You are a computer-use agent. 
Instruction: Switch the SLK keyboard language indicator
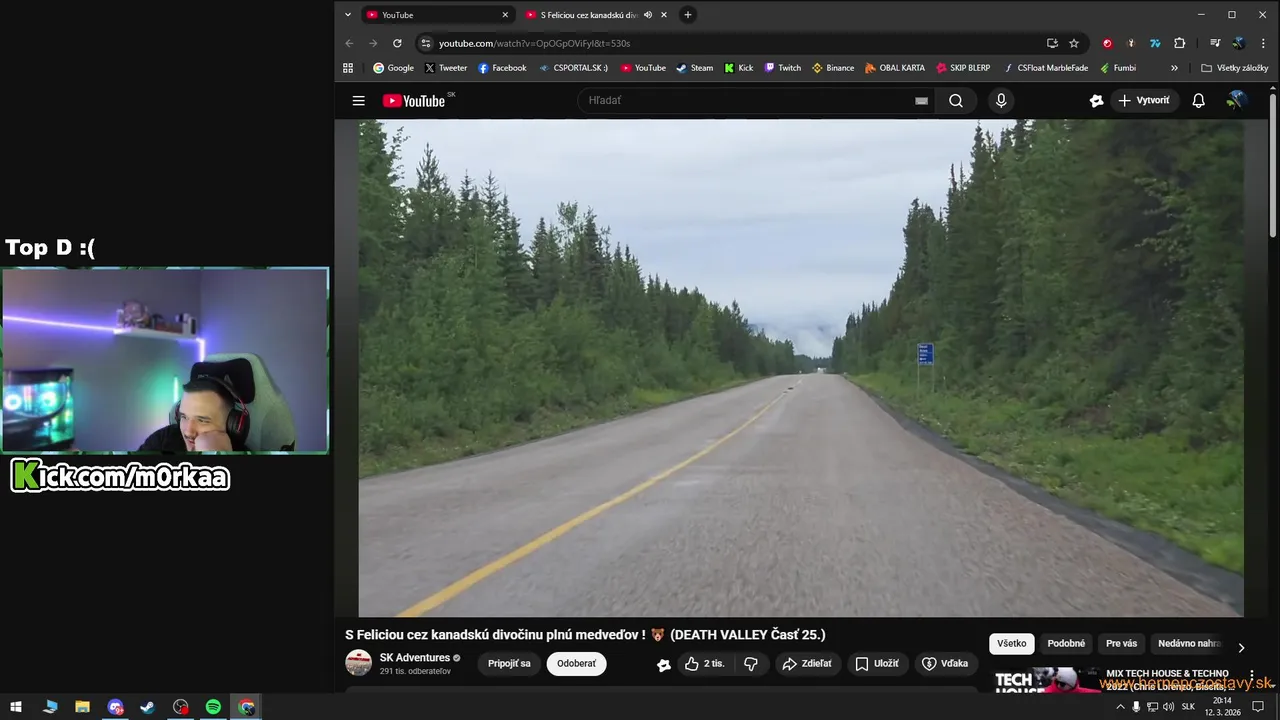[x=1188, y=707]
